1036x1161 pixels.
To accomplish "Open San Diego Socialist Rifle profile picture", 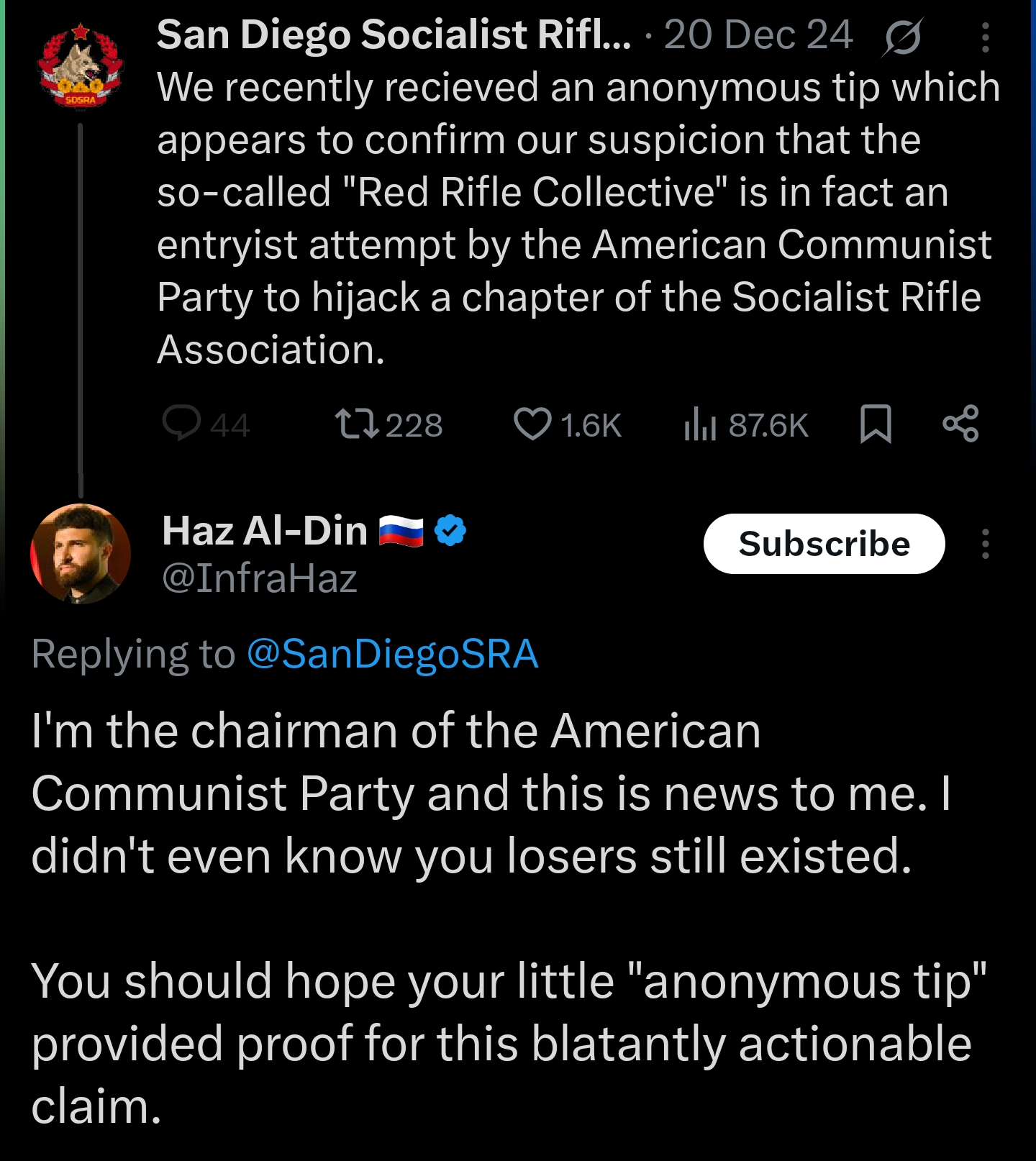I will [x=80, y=67].
